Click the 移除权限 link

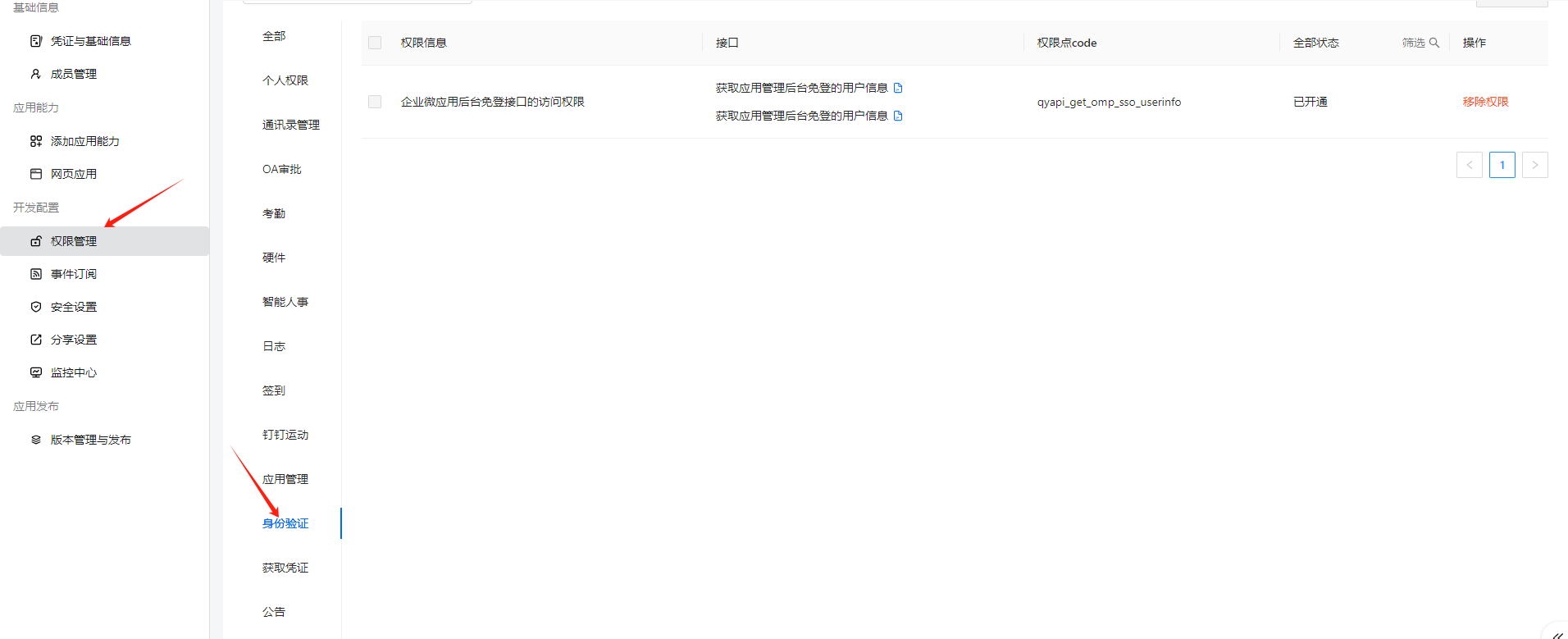point(1485,102)
